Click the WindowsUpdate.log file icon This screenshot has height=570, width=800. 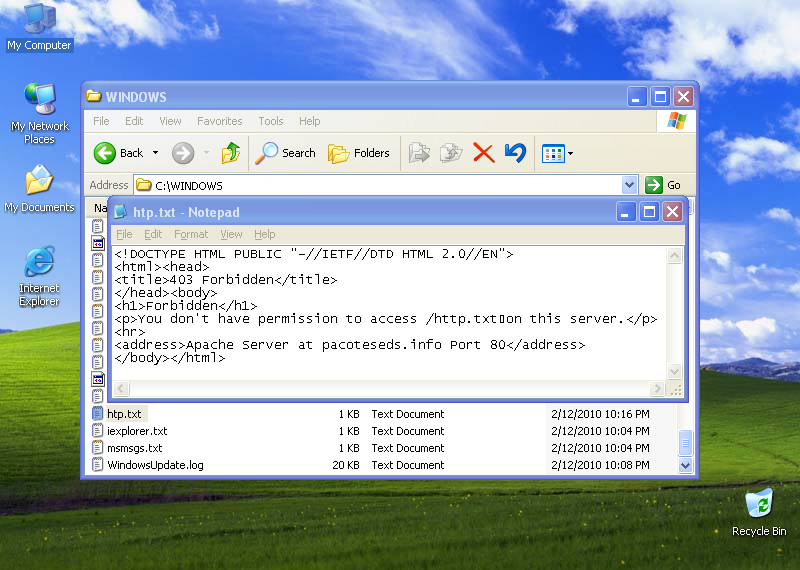pos(97,464)
